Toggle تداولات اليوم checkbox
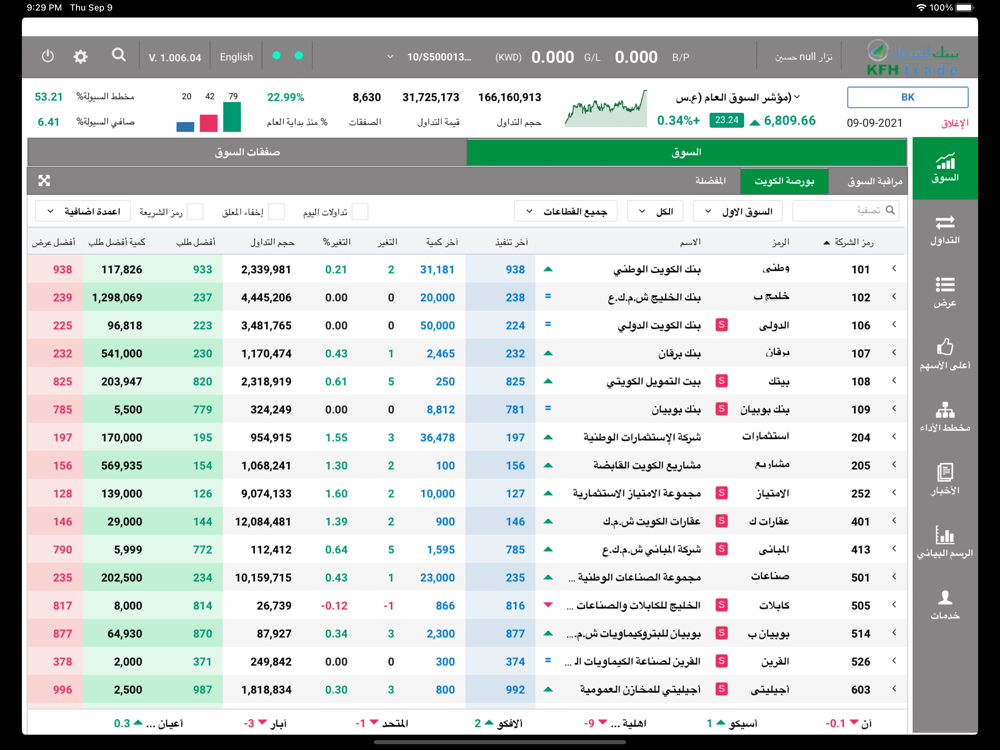This screenshot has height=750, width=1000. 360,212
